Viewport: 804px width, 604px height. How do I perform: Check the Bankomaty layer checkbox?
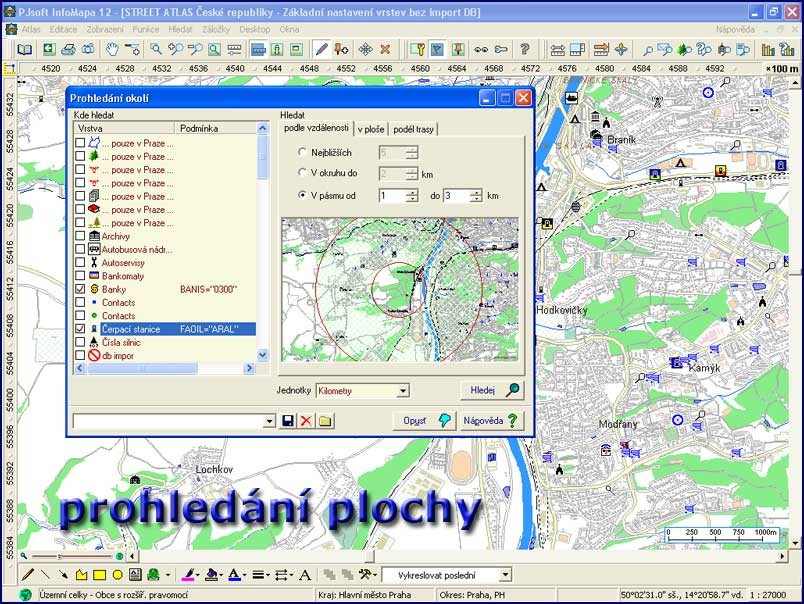point(80,276)
